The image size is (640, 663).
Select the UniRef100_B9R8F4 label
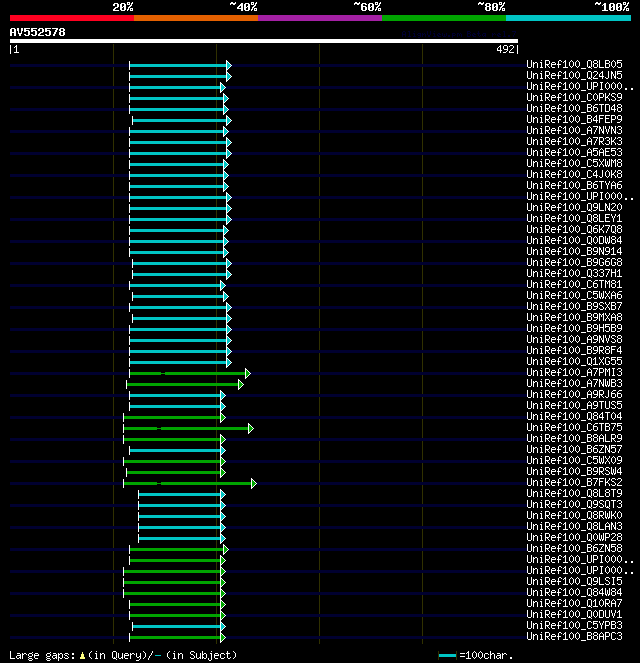coord(574,350)
